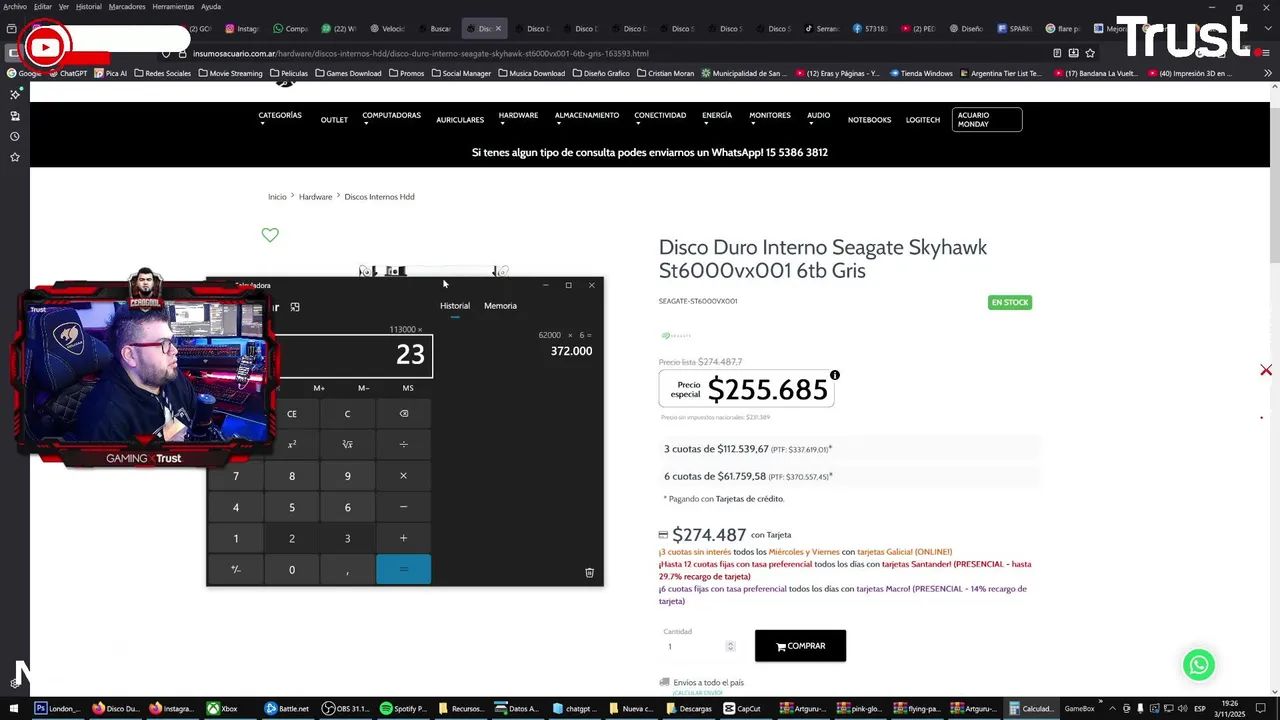Select 62000 × 6 history entry
The height and width of the screenshot is (720, 1280).
point(565,343)
